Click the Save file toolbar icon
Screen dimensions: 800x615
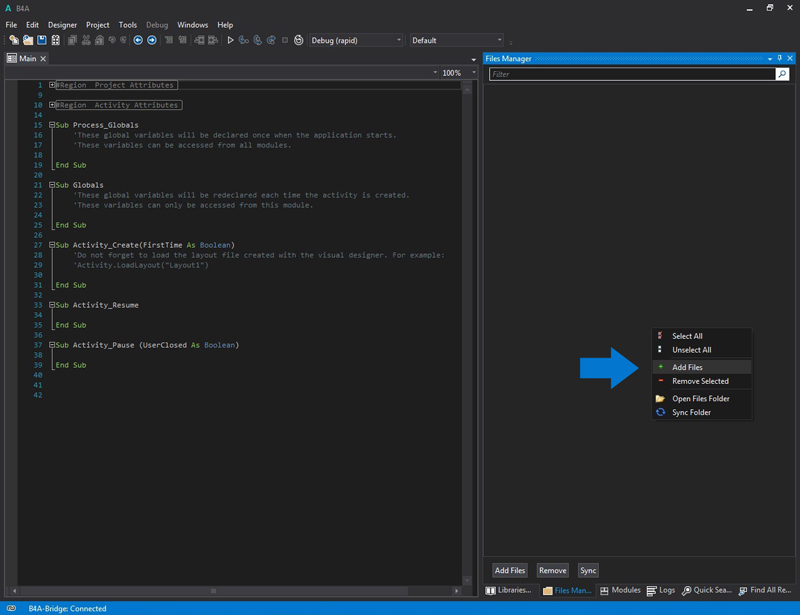pyautogui.click(x=42, y=40)
